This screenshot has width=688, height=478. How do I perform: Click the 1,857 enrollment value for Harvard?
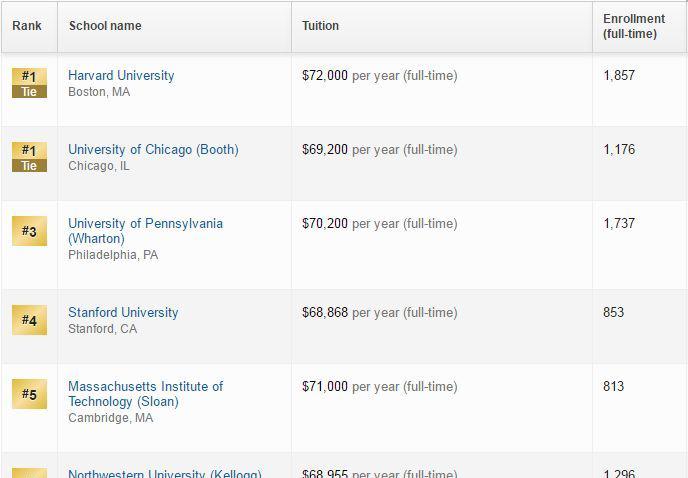tap(619, 75)
